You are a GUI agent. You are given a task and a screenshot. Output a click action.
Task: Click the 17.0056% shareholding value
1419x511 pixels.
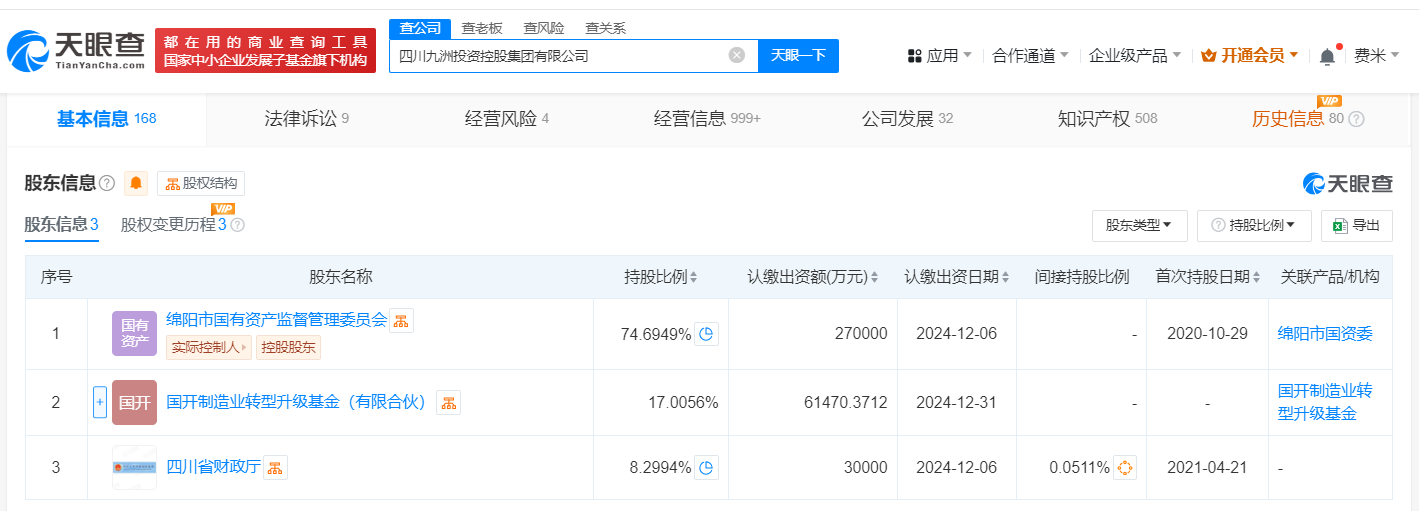click(683, 402)
